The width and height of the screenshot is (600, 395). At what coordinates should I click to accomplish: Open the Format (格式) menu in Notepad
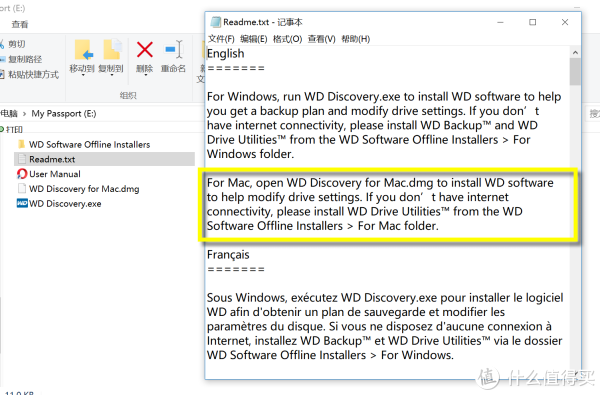[287, 39]
